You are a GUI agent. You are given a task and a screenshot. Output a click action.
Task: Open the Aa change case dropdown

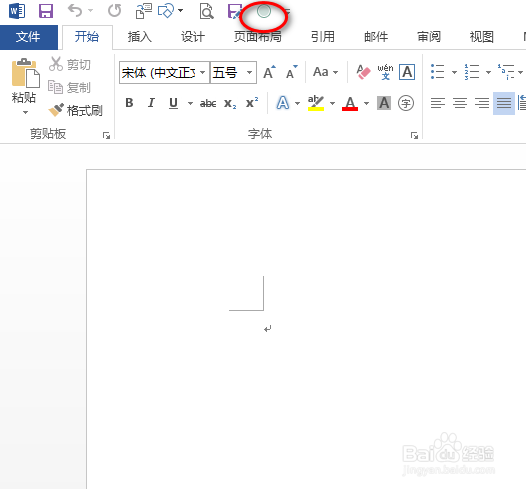(325, 72)
